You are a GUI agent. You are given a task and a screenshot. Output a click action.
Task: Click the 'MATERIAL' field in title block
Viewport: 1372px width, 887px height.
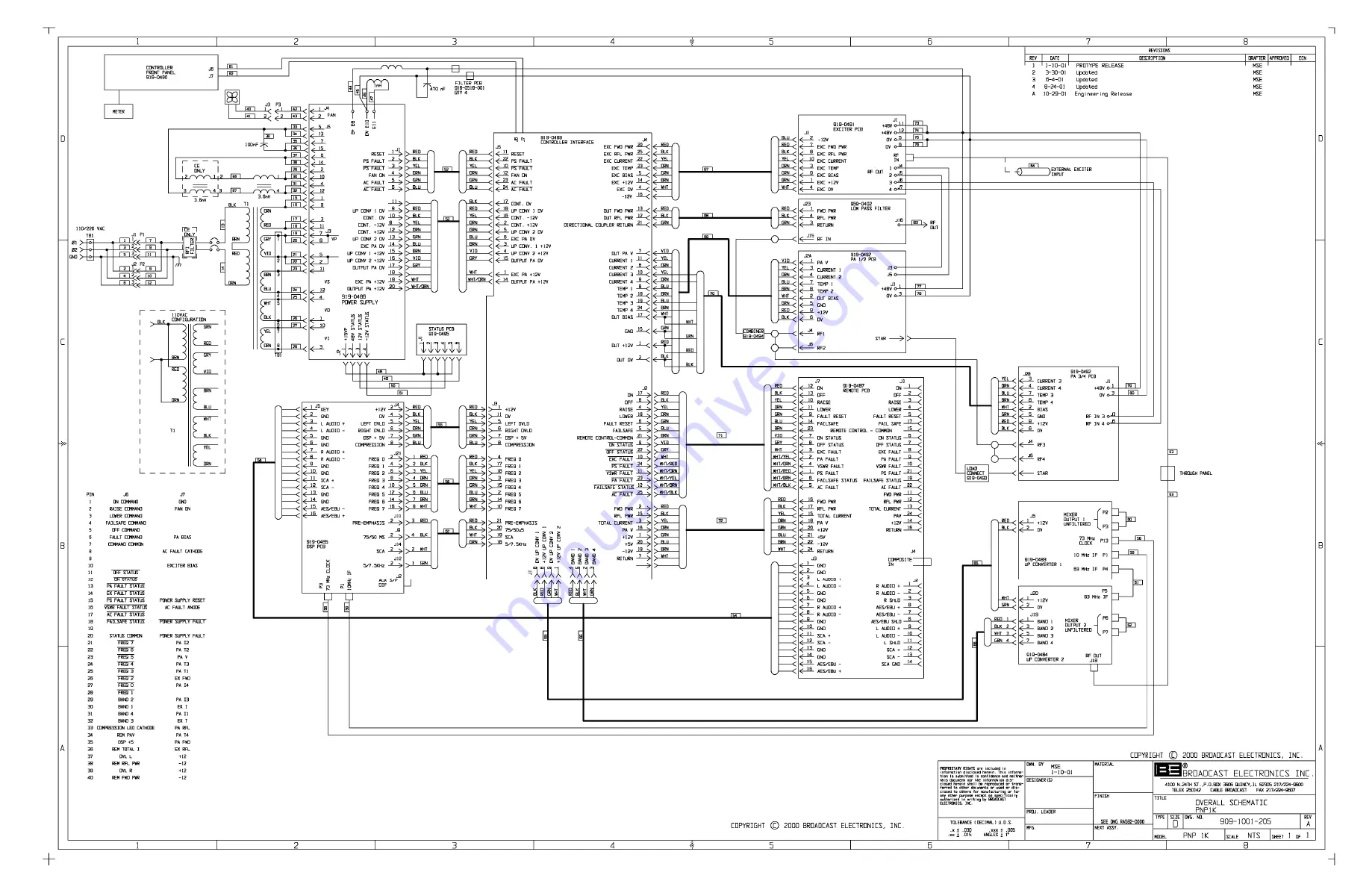[x=1104, y=765]
